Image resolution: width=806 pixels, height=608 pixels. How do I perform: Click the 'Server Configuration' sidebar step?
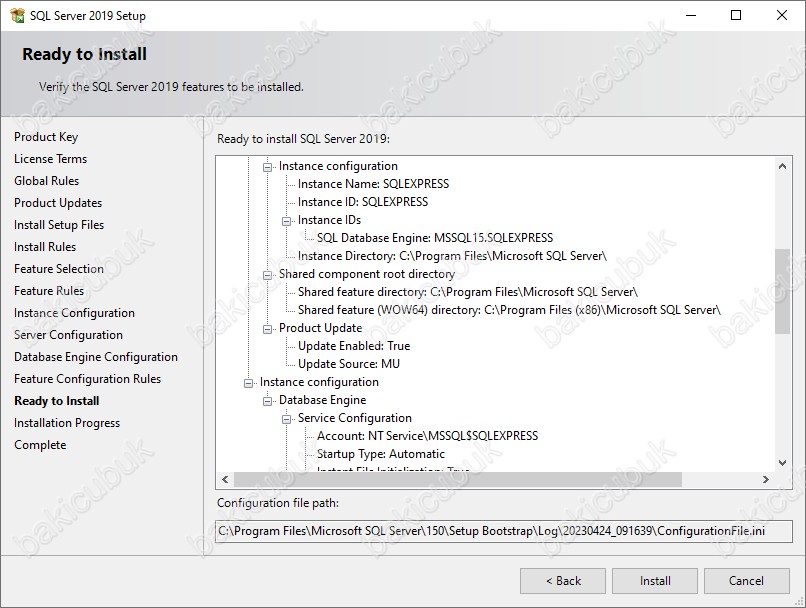(x=68, y=335)
